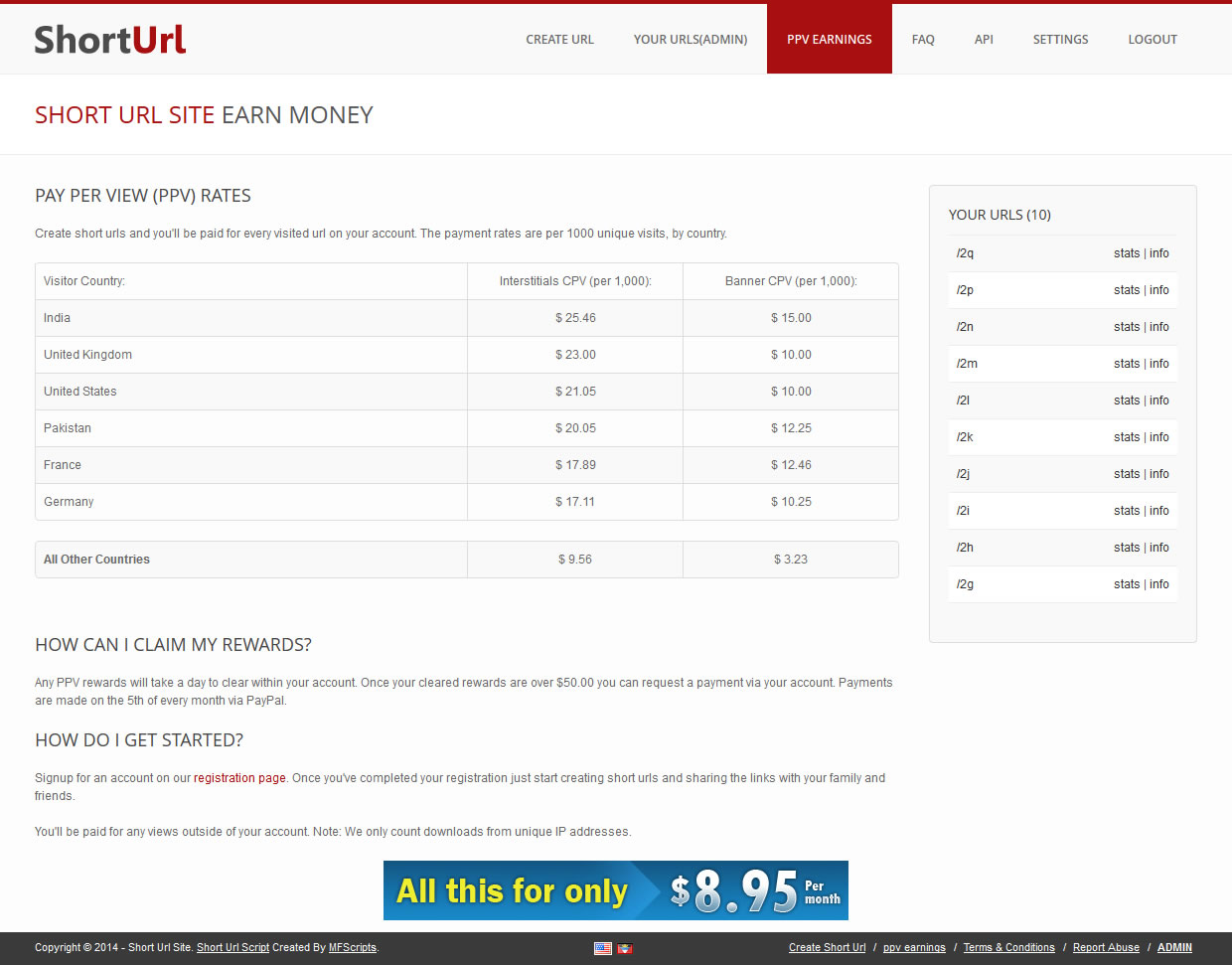This screenshot has width=1232, height=965.
Task: Open the registration page link
Action: tap(239, 778)
